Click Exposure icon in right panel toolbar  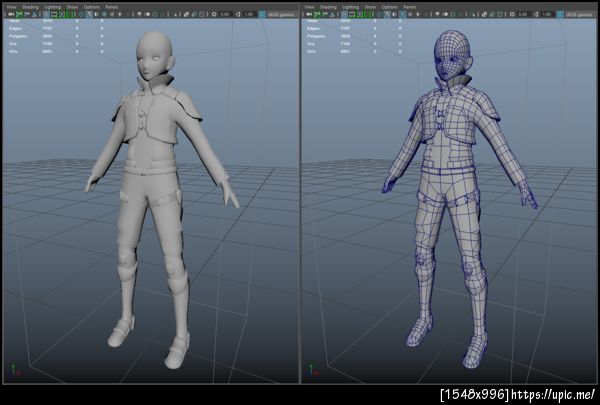tap(512, 15)
